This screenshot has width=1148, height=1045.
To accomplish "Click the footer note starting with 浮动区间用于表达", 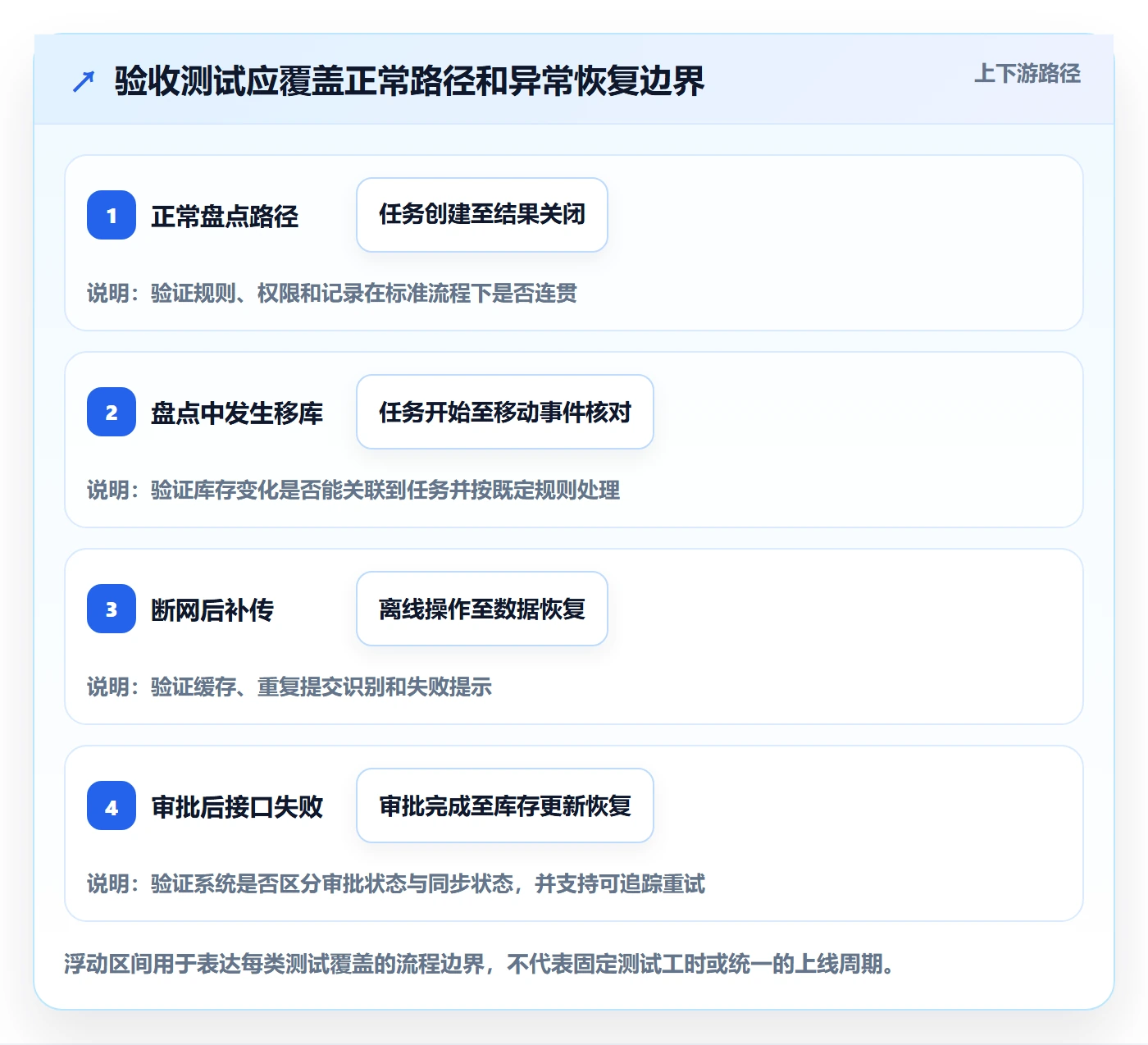I will pos(479,964).
